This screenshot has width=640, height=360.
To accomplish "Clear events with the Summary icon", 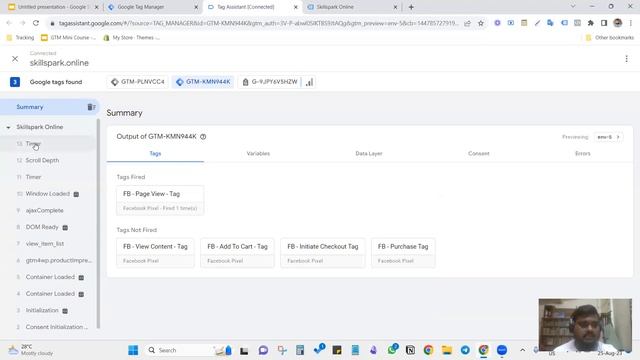I will point(91,107).
